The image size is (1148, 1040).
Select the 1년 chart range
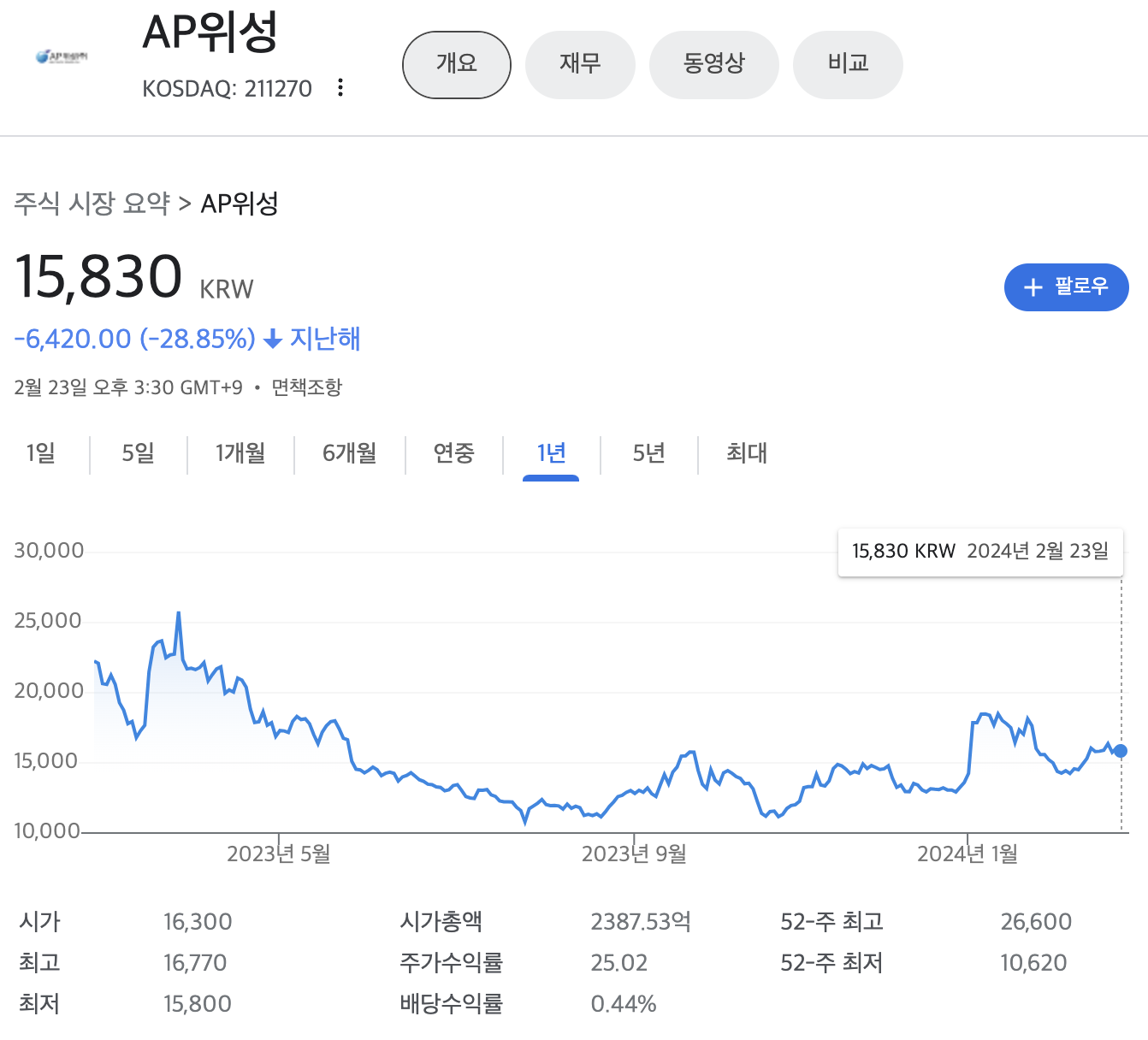pyautogui.click(x=551, y=453)
